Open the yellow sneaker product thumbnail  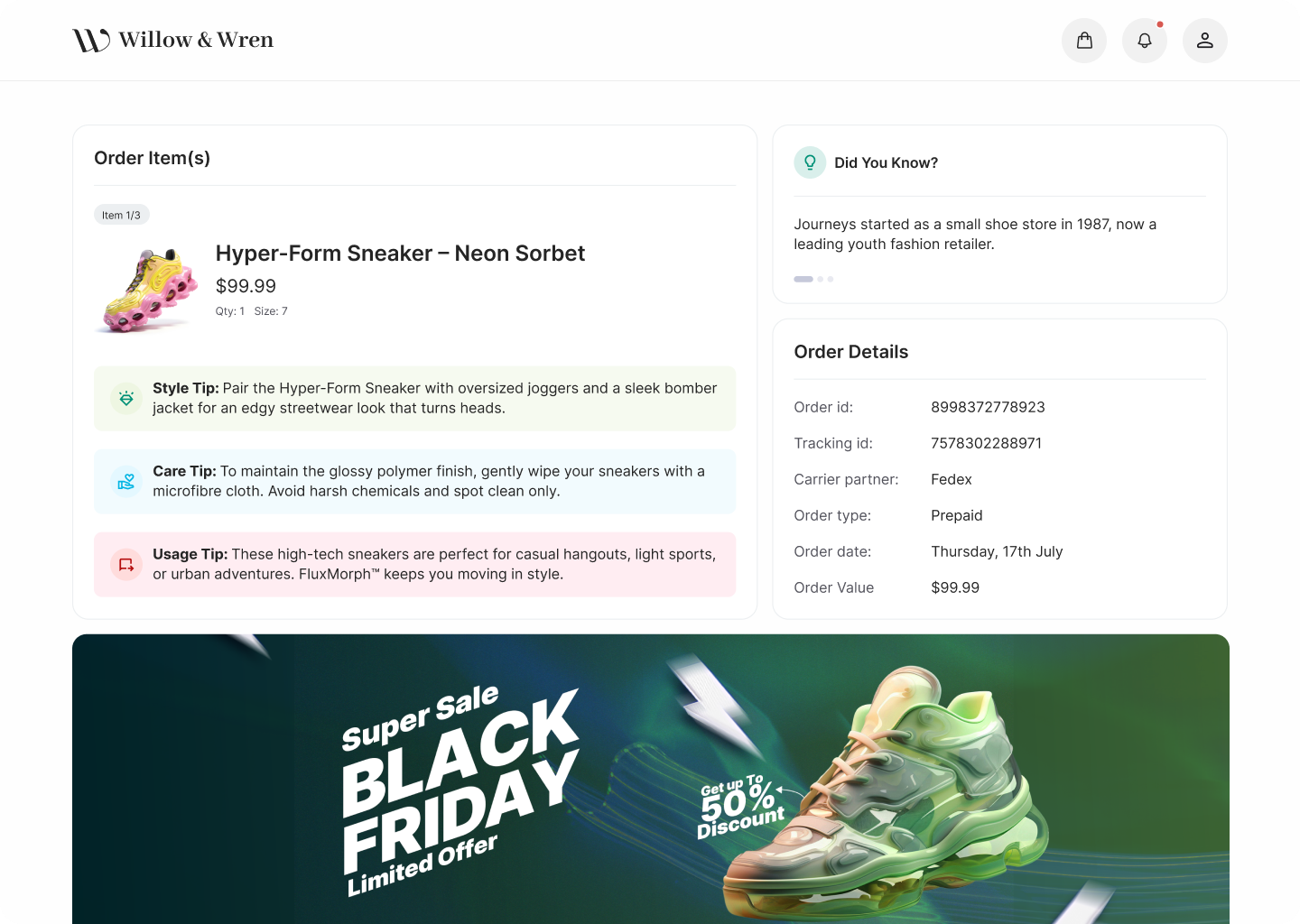point(147,287)
